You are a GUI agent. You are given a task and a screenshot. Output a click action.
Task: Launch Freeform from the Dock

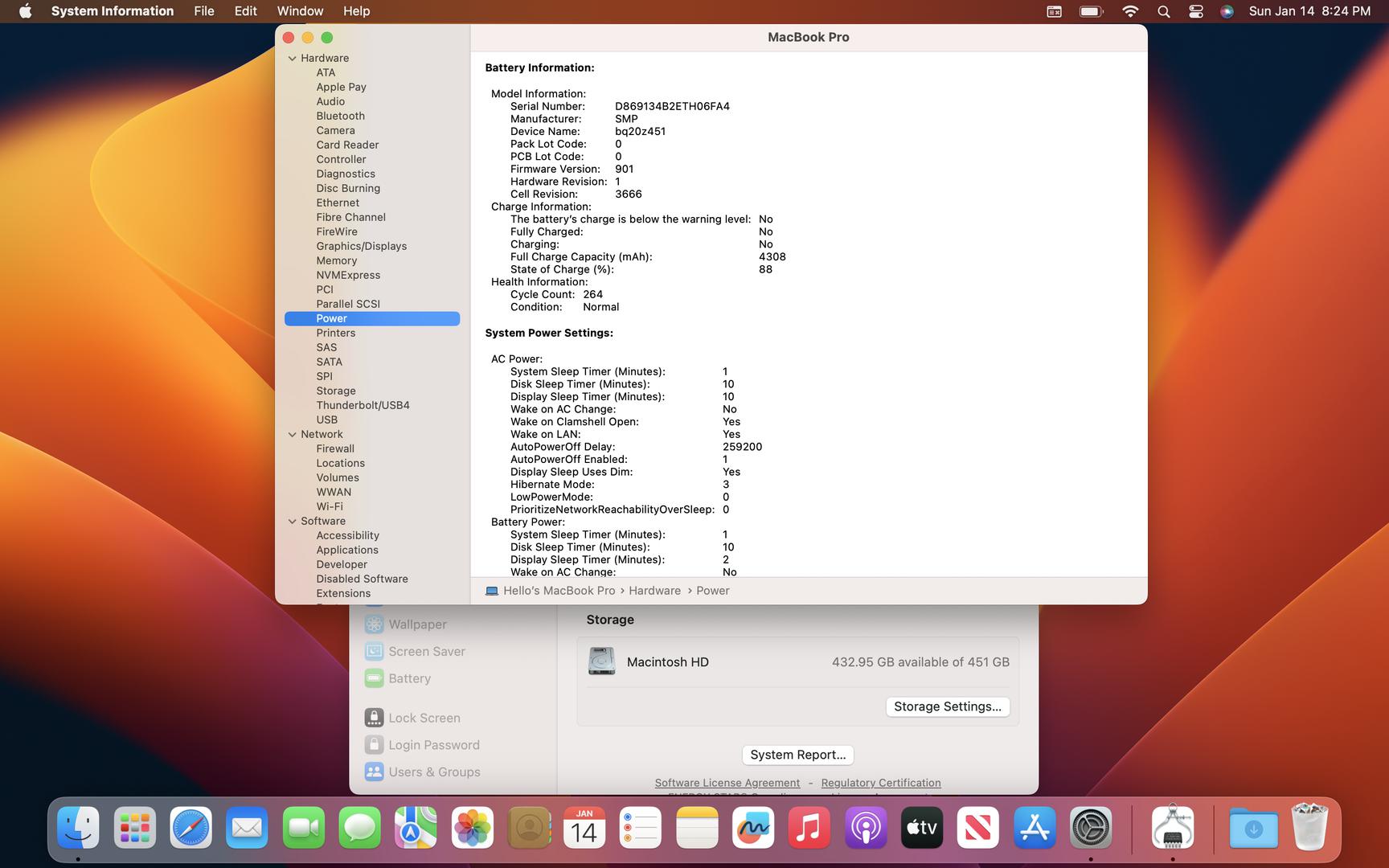753,827
